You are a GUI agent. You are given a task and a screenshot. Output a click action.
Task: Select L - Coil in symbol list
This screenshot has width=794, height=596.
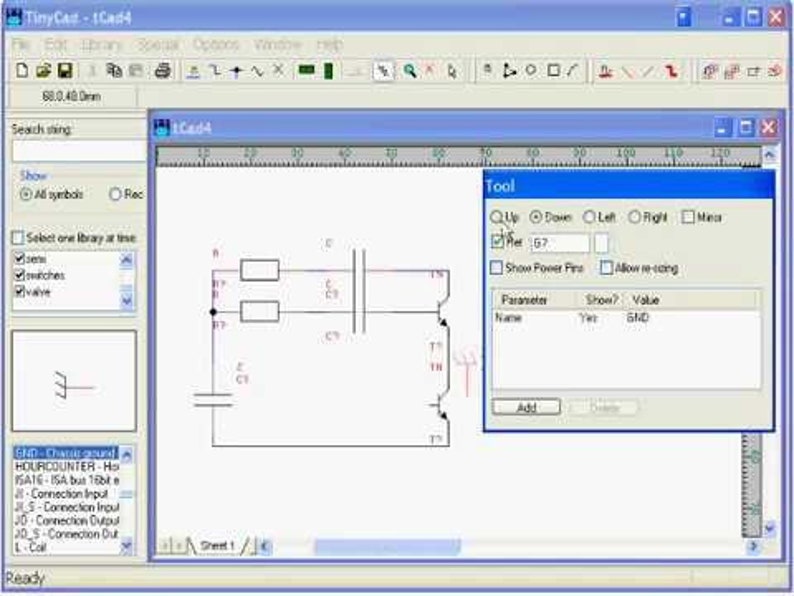31,547
